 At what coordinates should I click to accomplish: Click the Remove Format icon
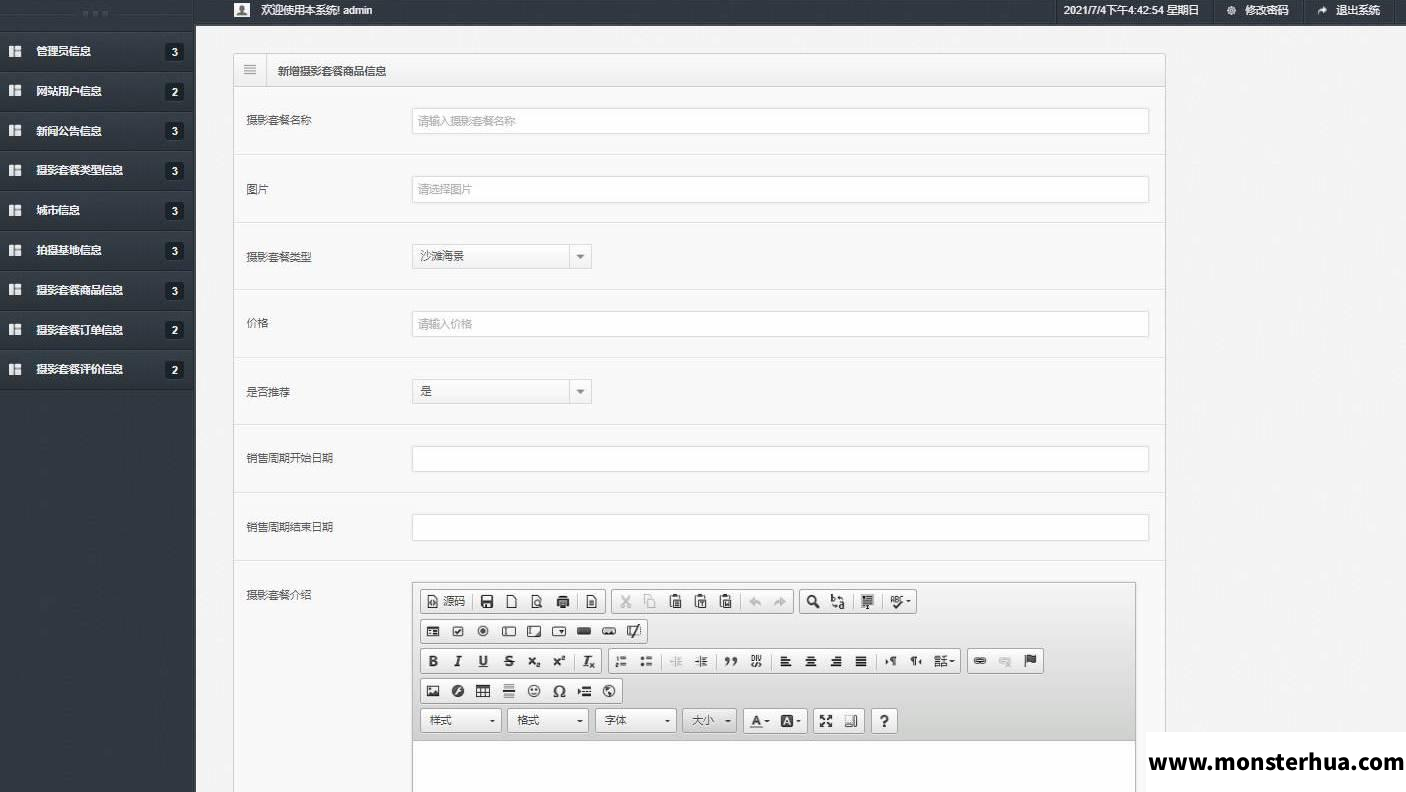tap(589, 661)
